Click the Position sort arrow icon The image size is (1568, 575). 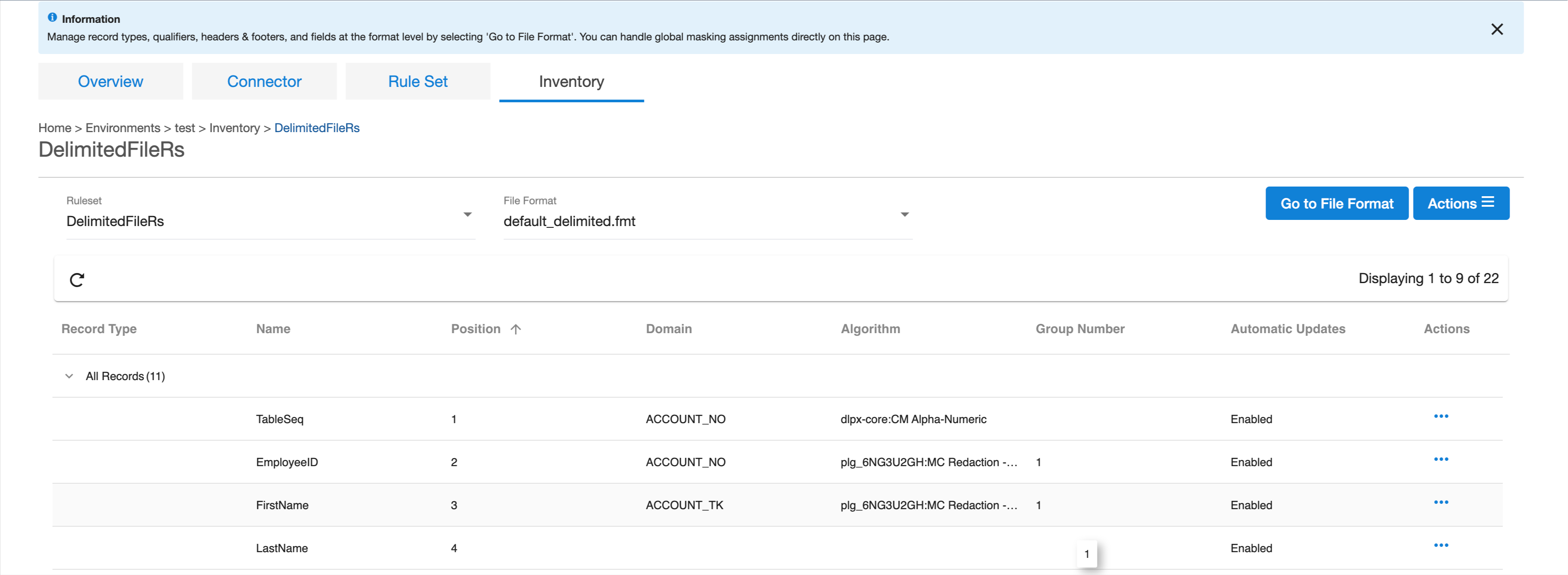pyautogui.click(x=515, y=329)
